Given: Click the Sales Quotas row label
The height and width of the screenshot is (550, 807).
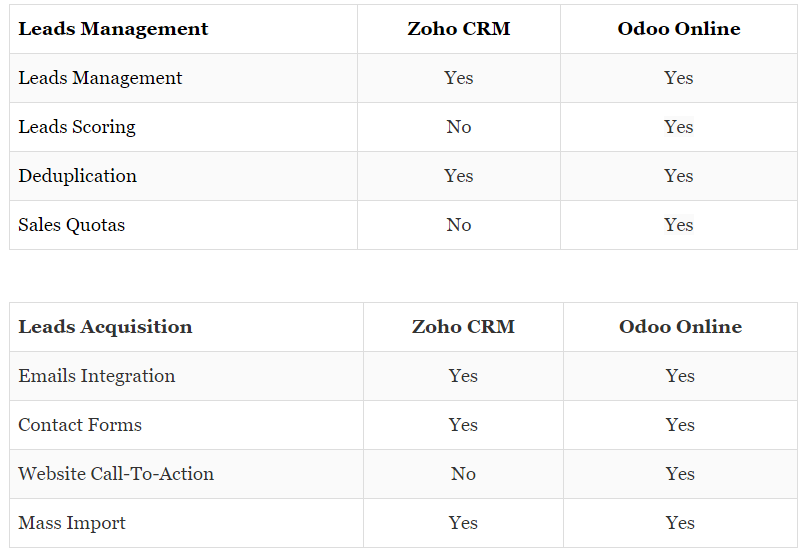Looking at the screenshot, I should click(72, 225).
